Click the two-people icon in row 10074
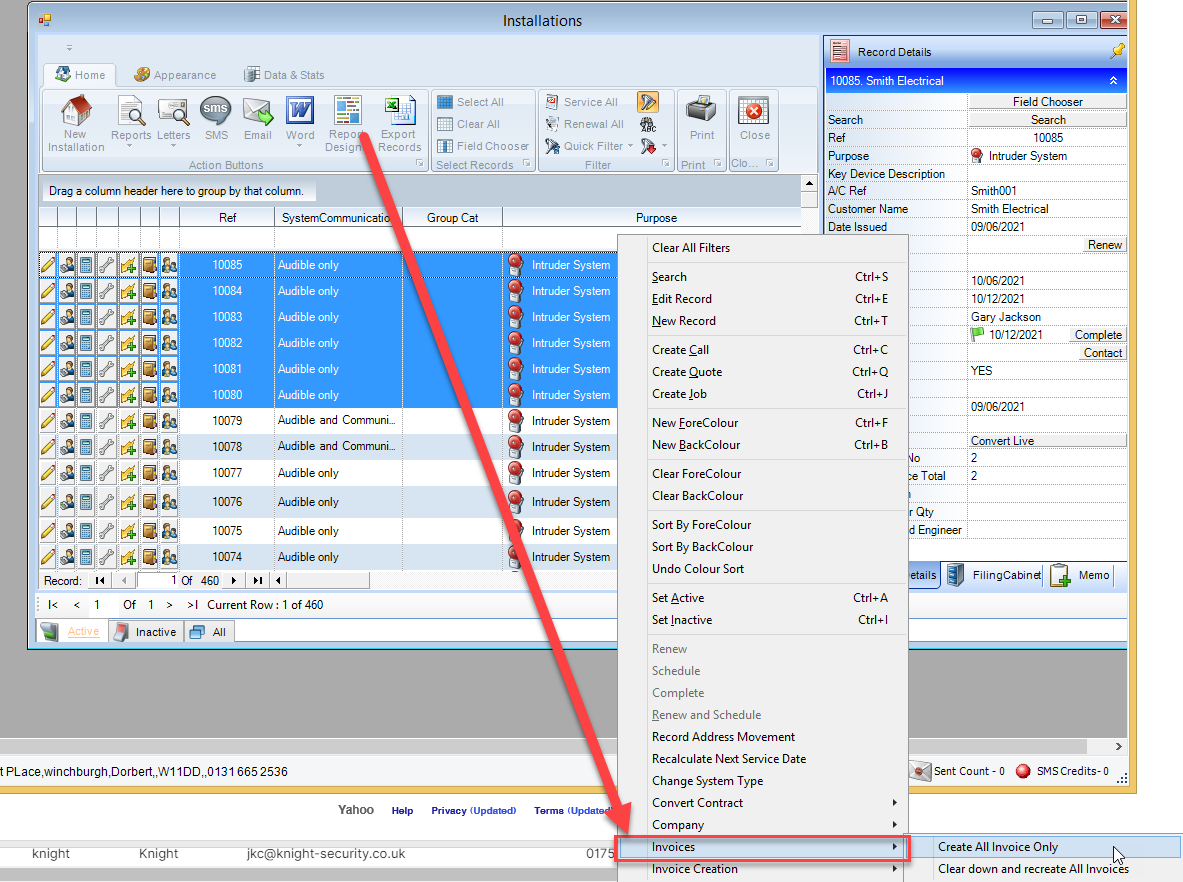 (169, 557)
